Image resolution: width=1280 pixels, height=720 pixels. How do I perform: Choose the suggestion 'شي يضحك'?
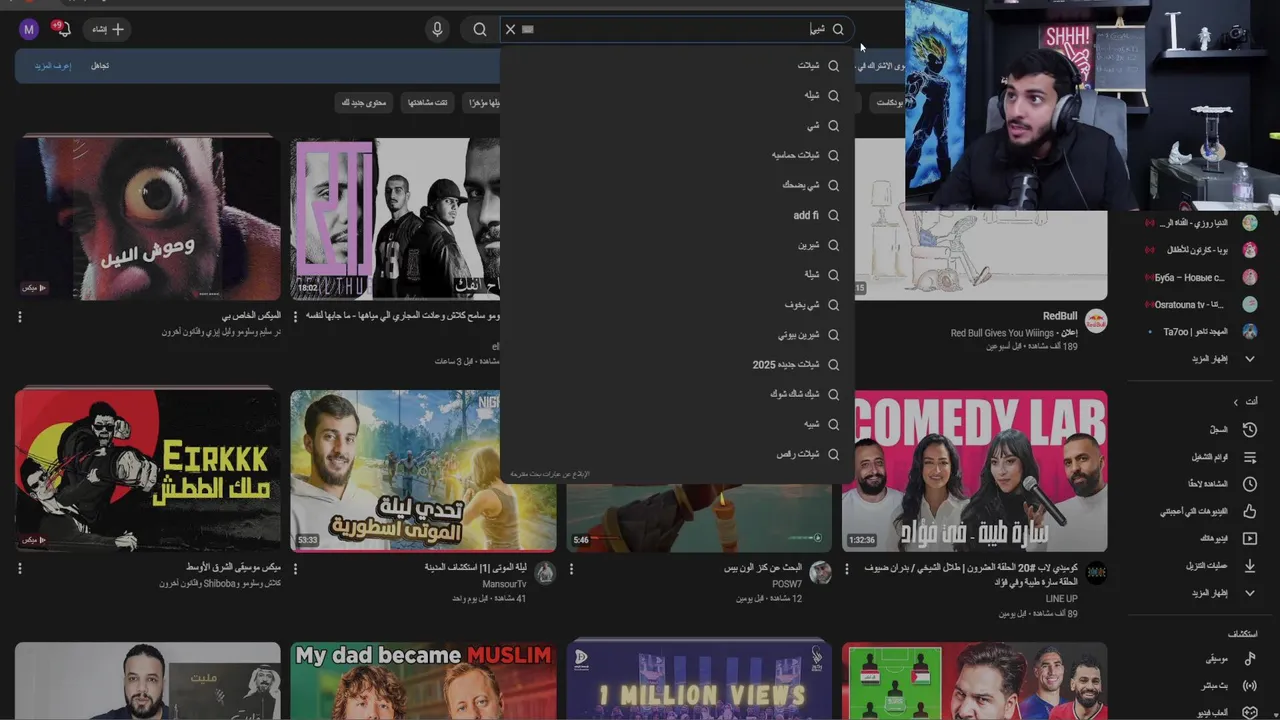pos(677,185)
